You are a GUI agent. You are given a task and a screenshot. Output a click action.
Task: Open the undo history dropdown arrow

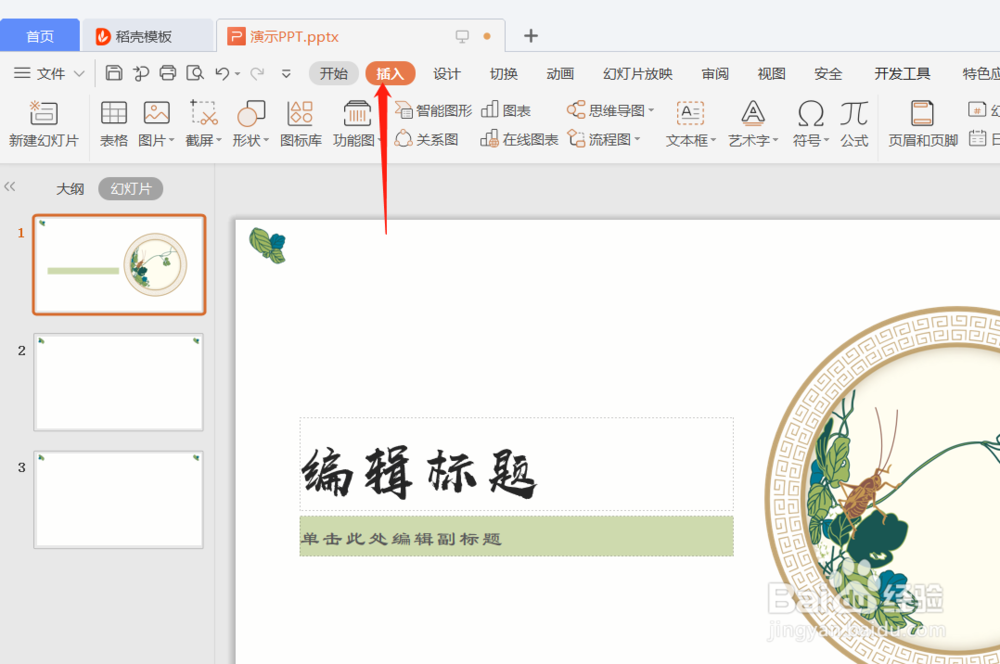(x=237, y=74)
